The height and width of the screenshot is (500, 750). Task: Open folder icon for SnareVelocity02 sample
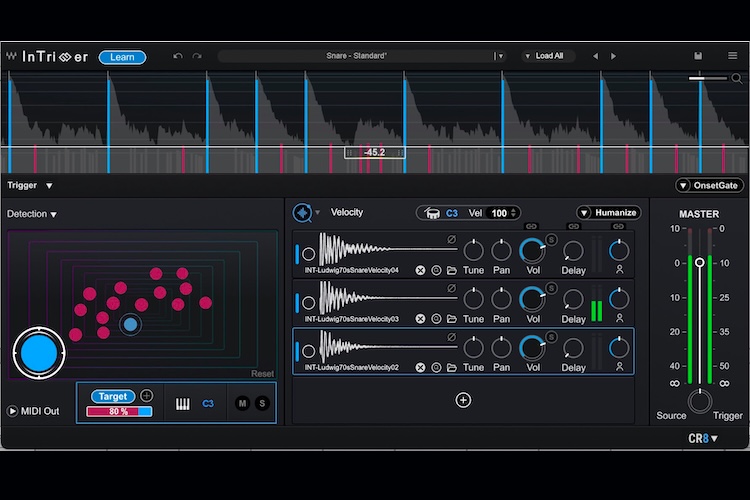click(452, 367)
